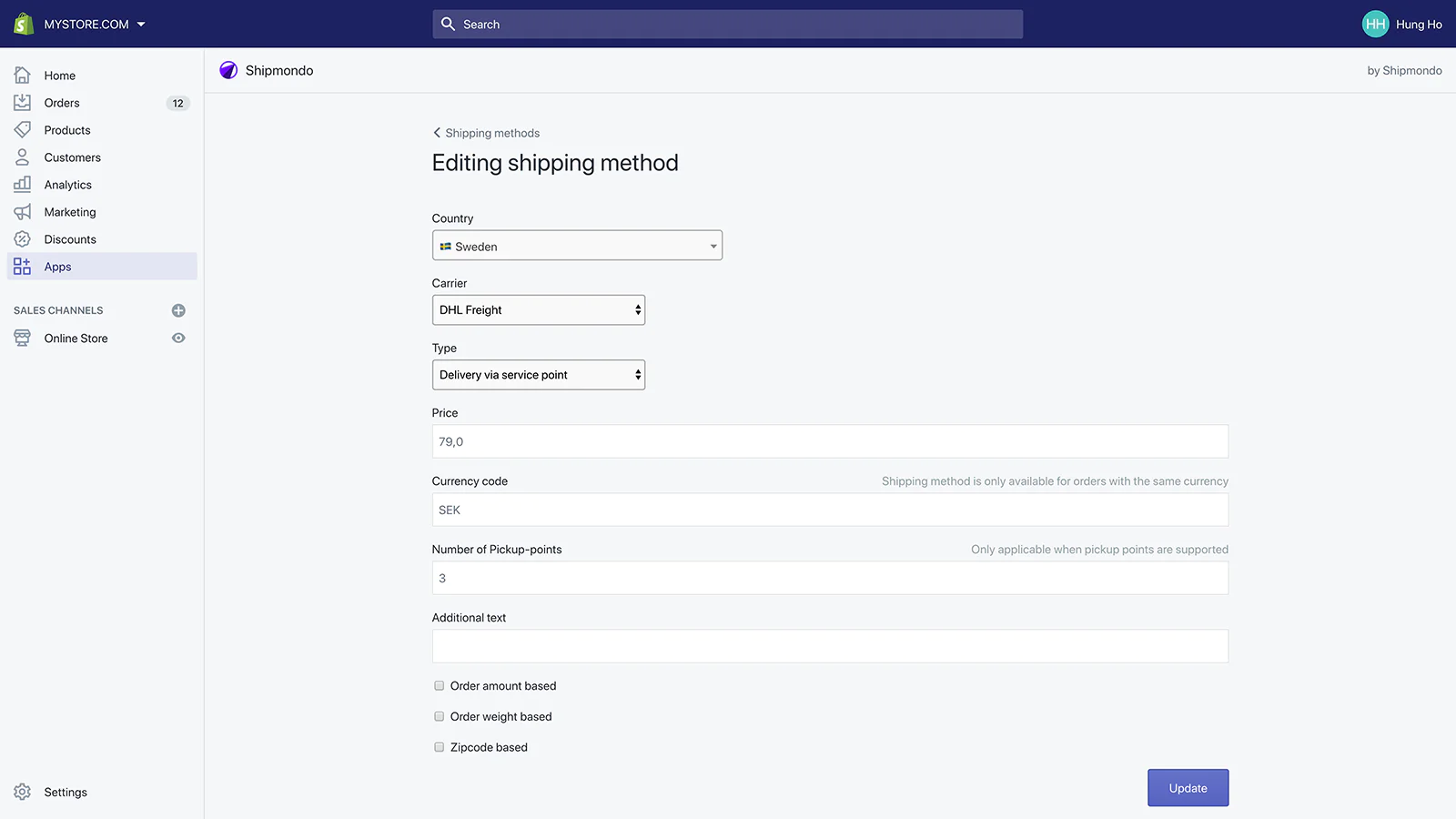Image resolution: width=1456 pixels, height=819 pixels.
Task: Open the Country dropdown showing Sweden
Action: (x=577, y=246)
